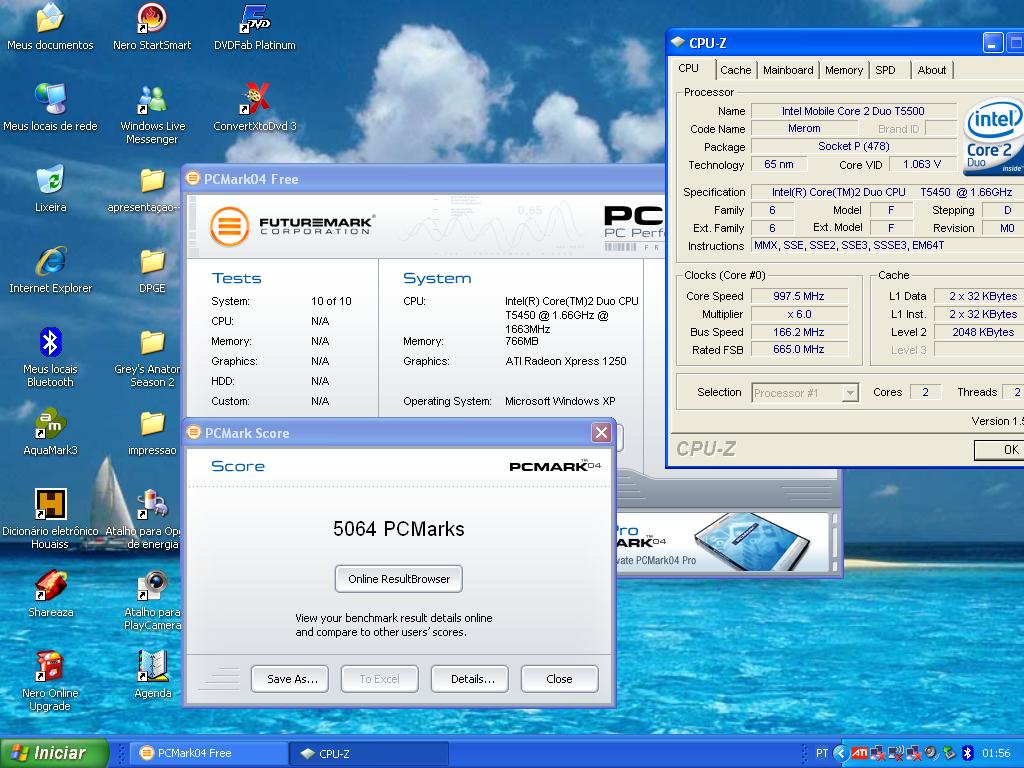Open the Mainboard tab in CPU-Z
This screenshot has height=768, width=1024.
coord(788,70)
